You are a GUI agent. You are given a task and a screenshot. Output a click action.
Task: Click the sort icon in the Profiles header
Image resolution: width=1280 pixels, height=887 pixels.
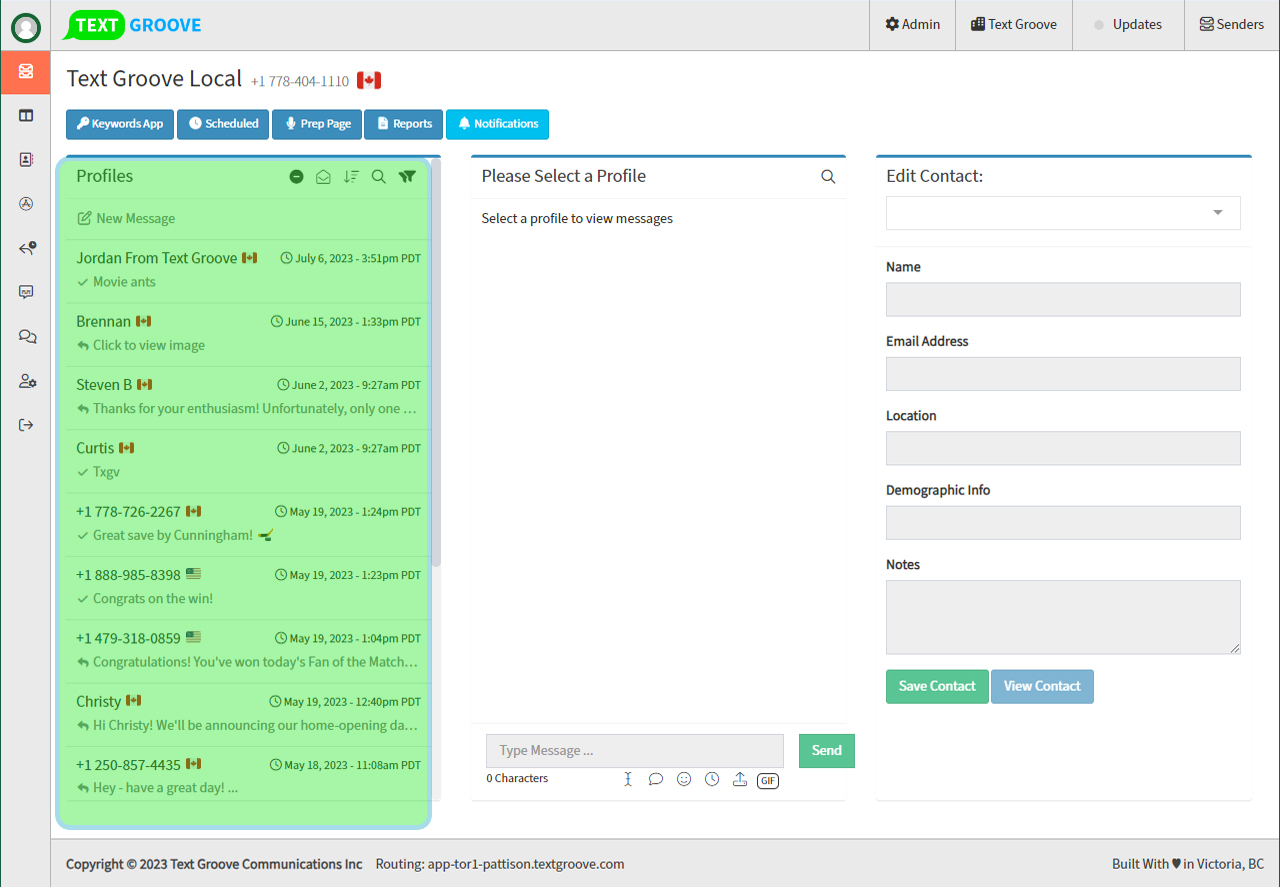click(x=351, y=177)
